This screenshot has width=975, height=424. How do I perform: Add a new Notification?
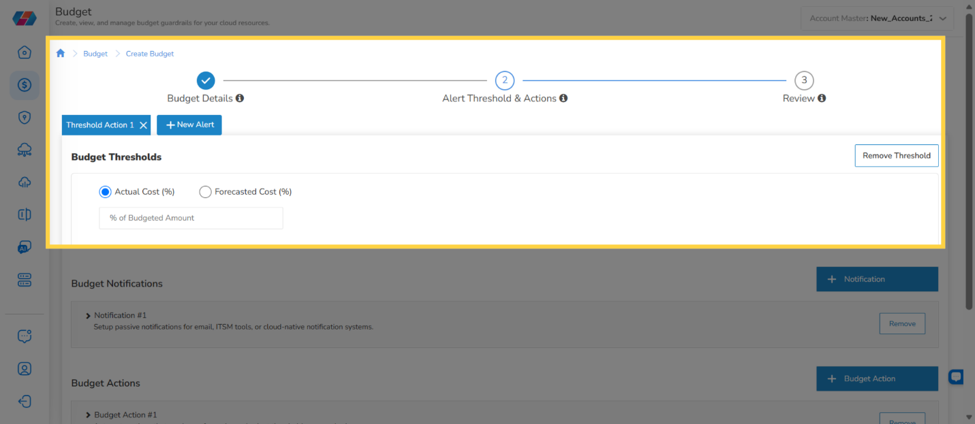[877, 279]
